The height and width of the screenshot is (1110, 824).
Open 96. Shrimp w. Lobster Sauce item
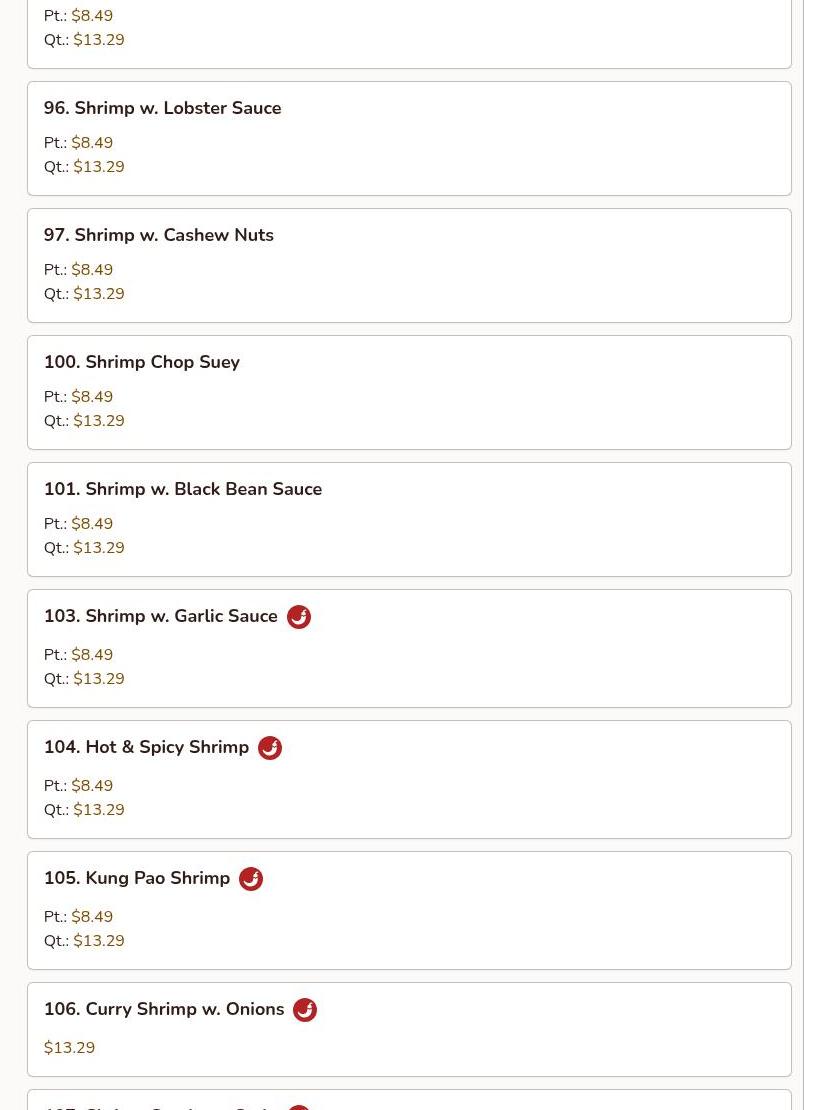(x=162, y=108)
